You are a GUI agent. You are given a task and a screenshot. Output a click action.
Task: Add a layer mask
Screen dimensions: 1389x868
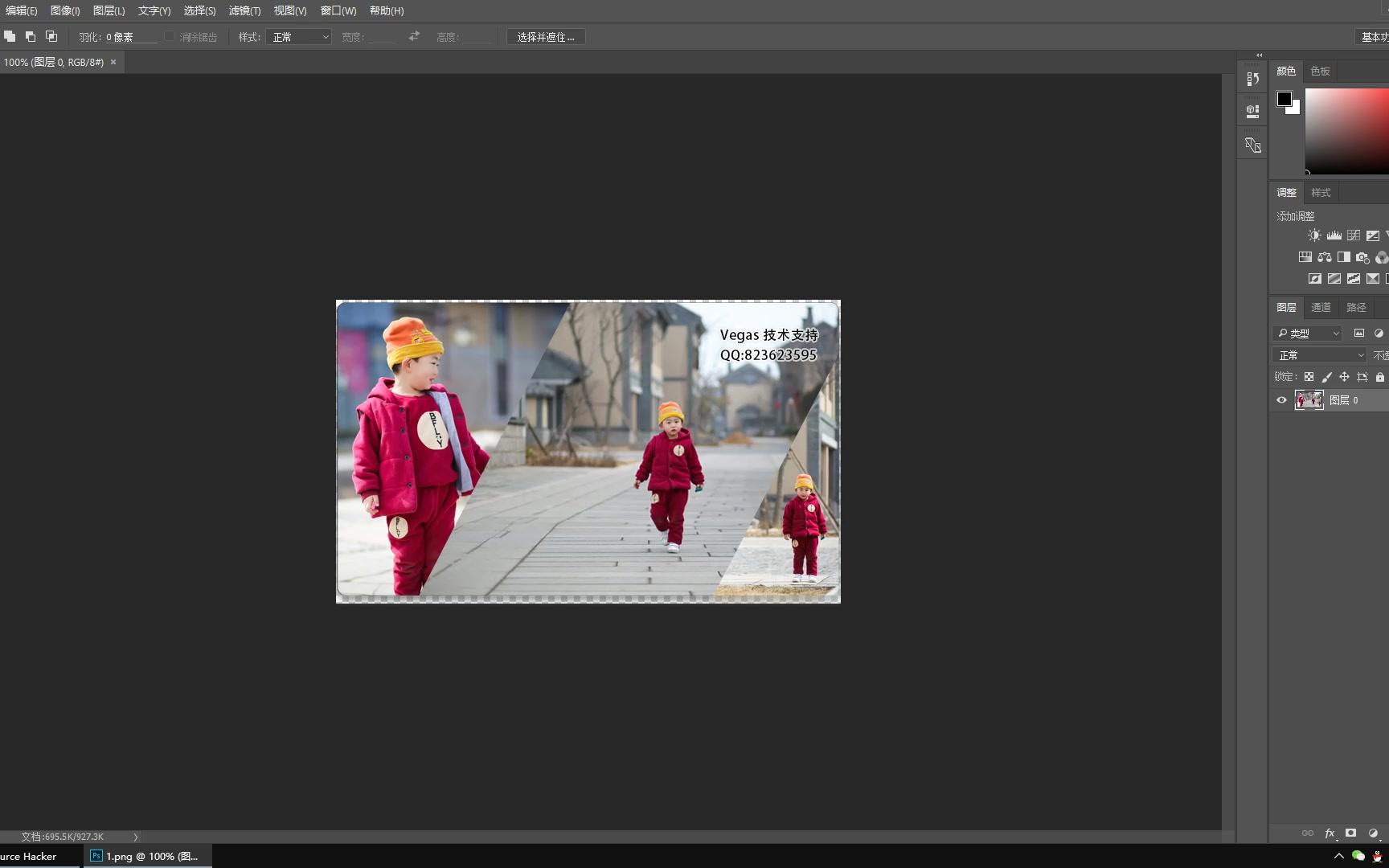point(1351,833)
